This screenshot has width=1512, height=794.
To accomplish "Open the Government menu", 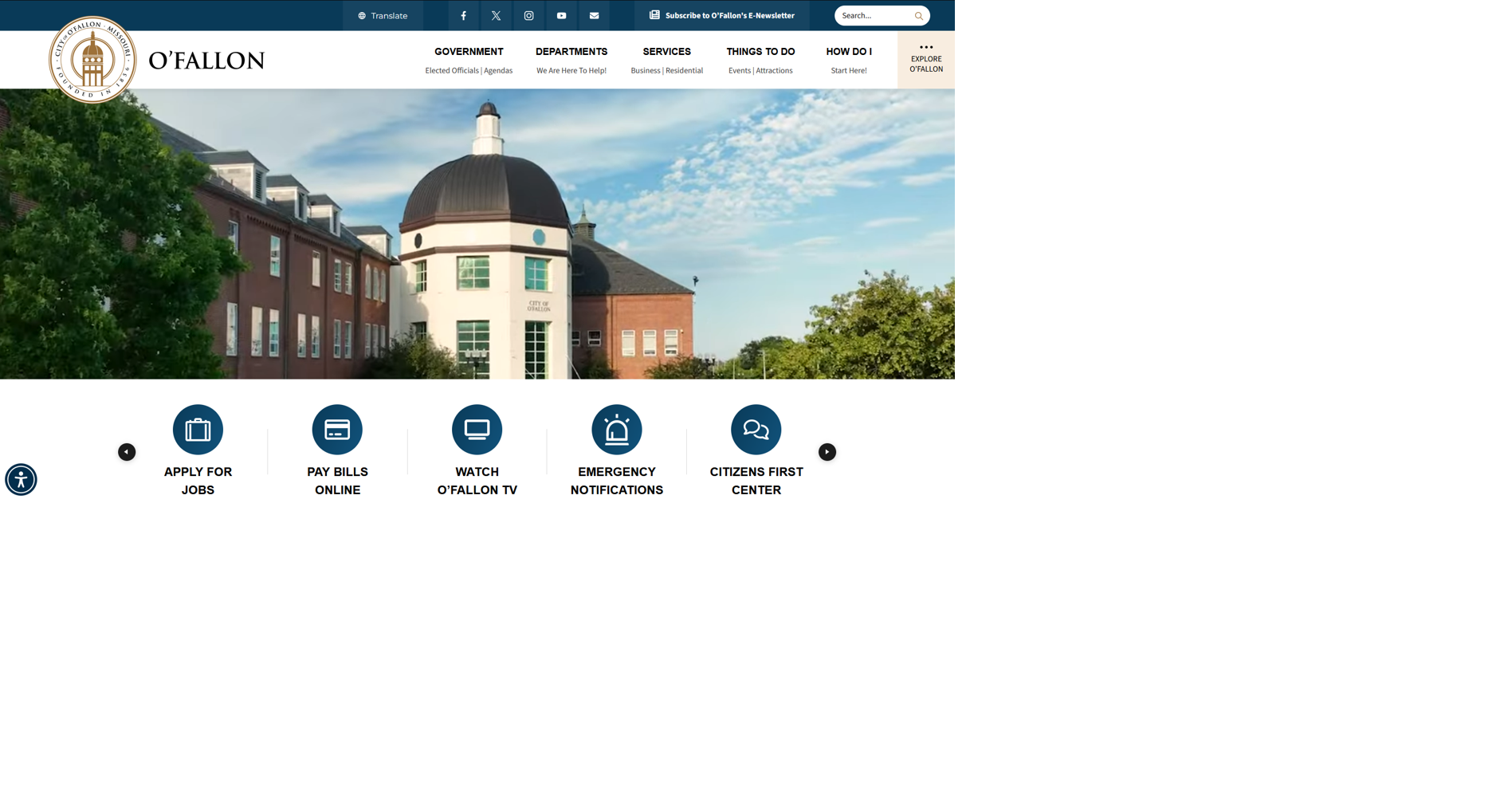I will pyautogui.click(x=468, y=51).
